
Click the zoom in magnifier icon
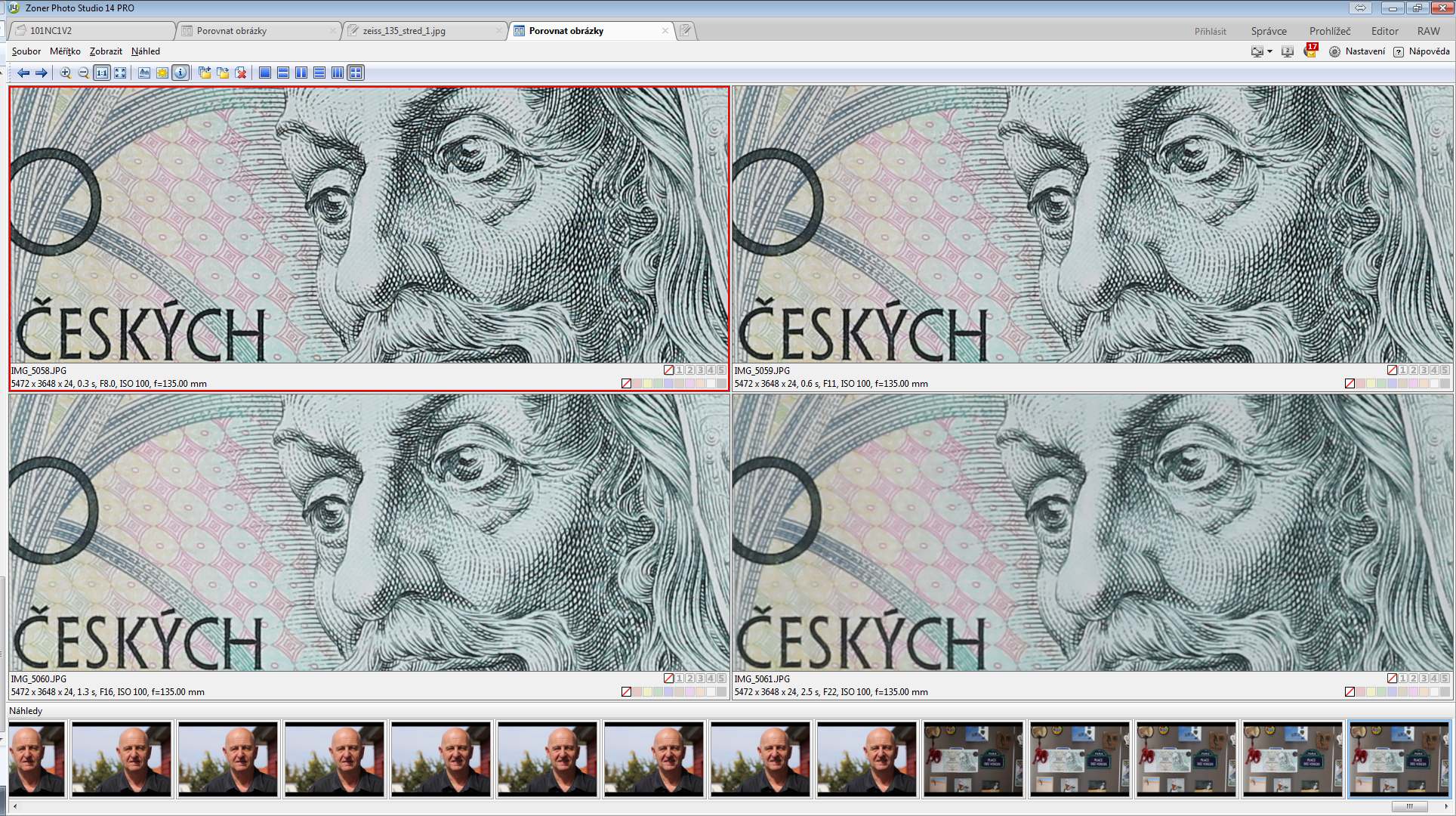click(66, 73)
